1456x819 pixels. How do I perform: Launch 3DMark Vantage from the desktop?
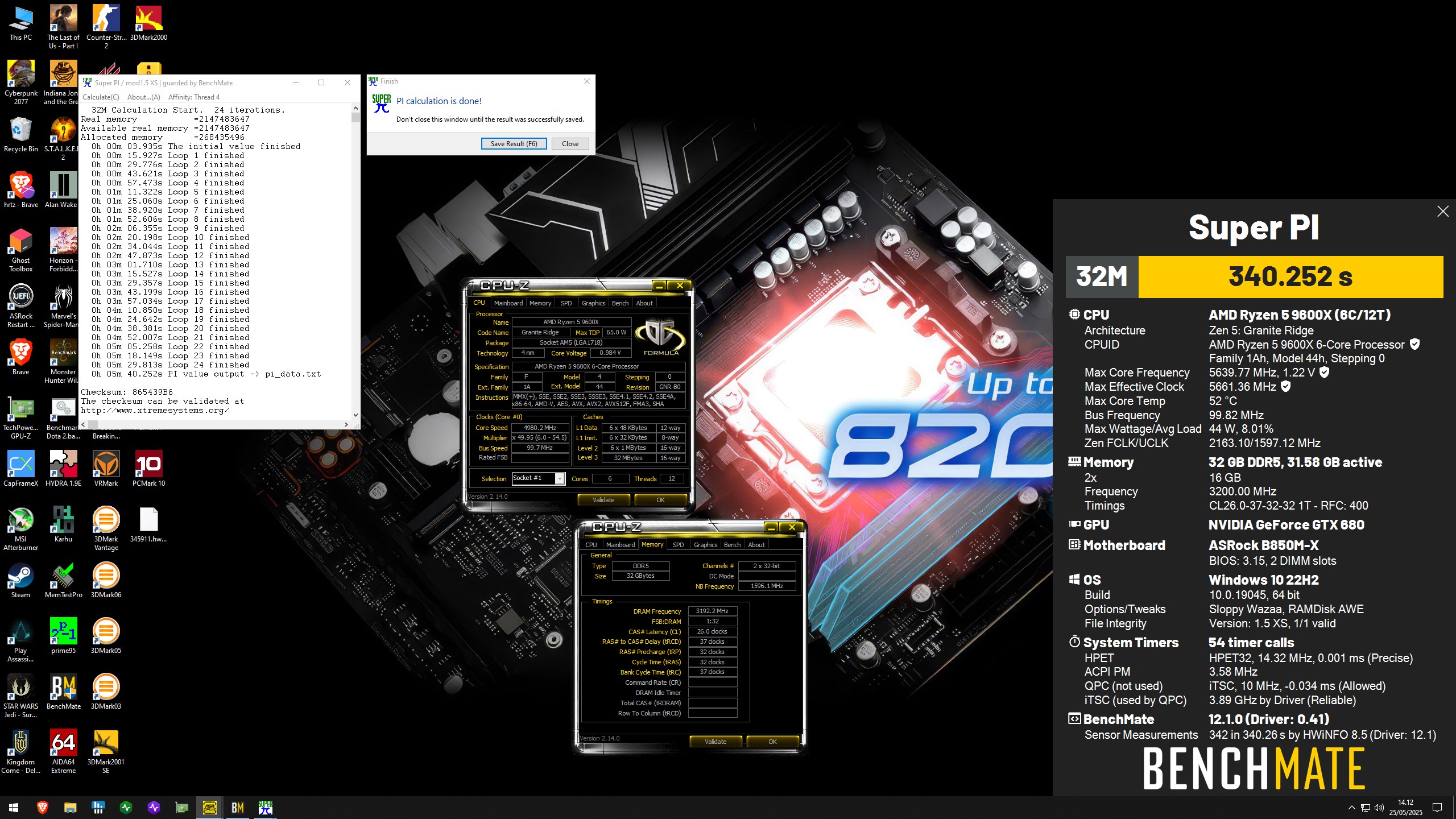coord(106,528)
